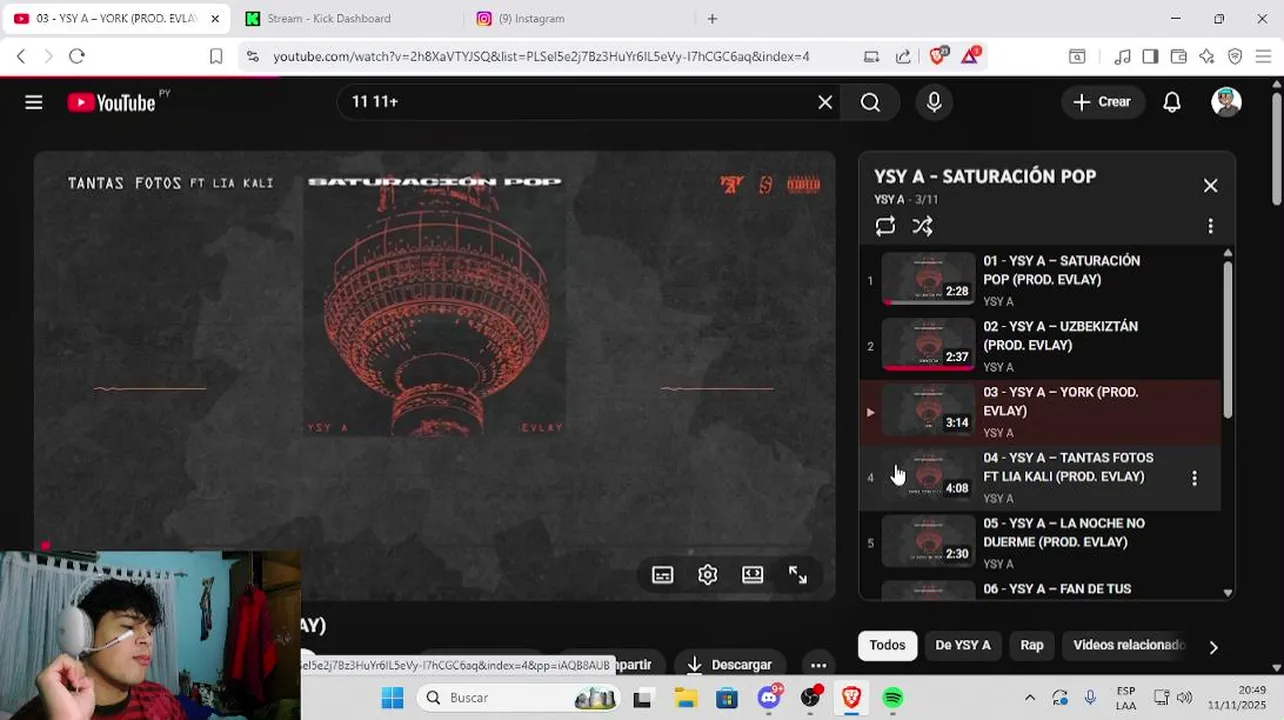Select the Todos filter chip
The width and height of the screenshot is (1284, 720).
point(887,646)
